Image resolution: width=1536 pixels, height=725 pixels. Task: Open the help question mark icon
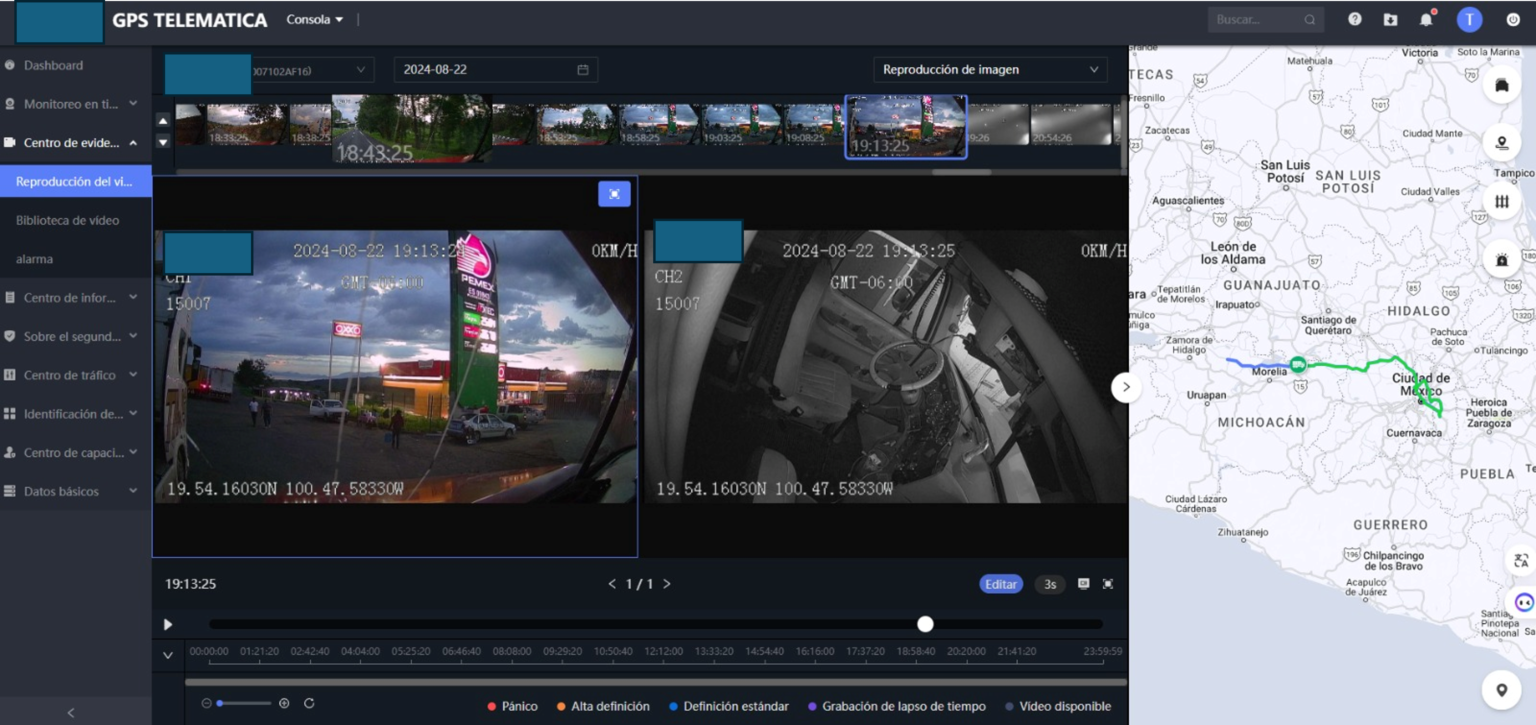[1354, 19]
